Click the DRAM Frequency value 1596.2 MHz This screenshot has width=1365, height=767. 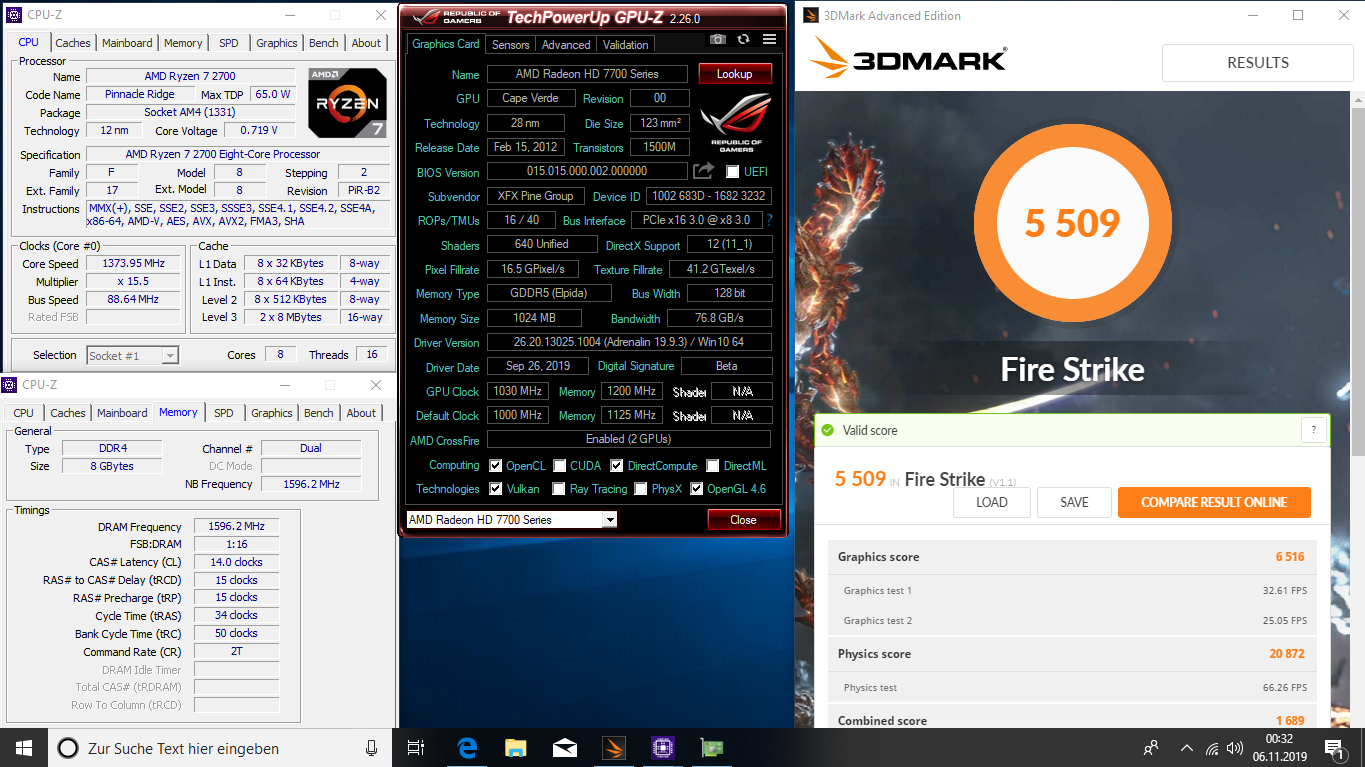click(236, 527)
